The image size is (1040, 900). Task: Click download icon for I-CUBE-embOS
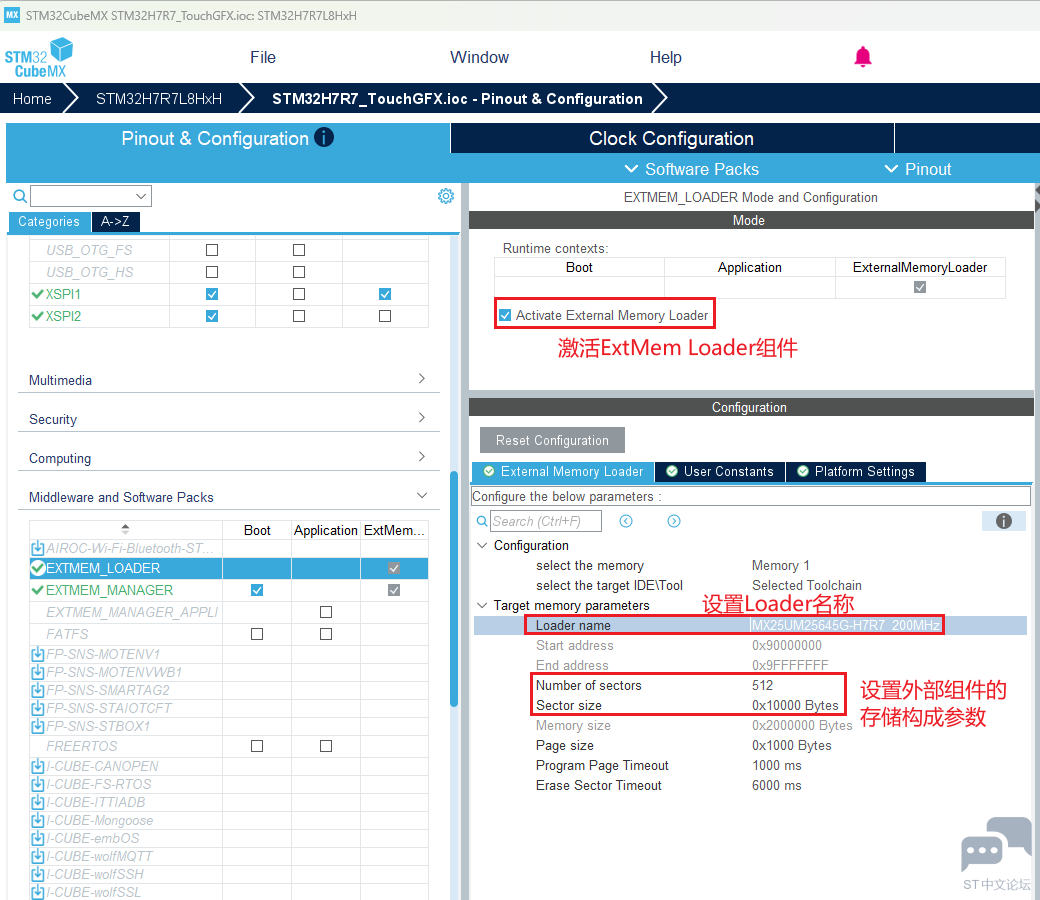click(38, 838)
